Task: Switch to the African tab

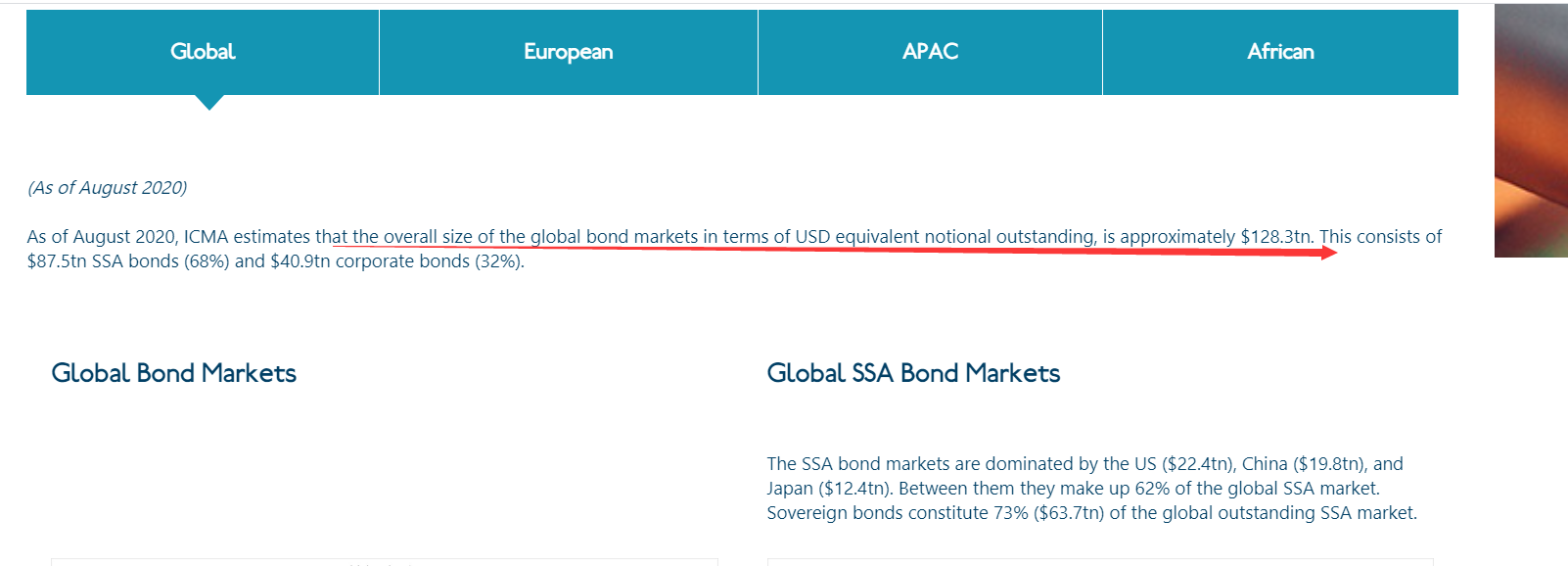Action: (x=1280, y=52)
